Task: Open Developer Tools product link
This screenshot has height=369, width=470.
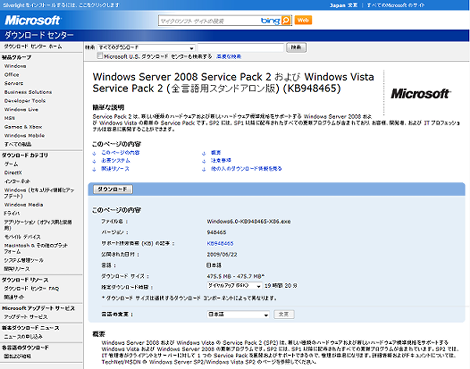Action: [x=25, y=101]
